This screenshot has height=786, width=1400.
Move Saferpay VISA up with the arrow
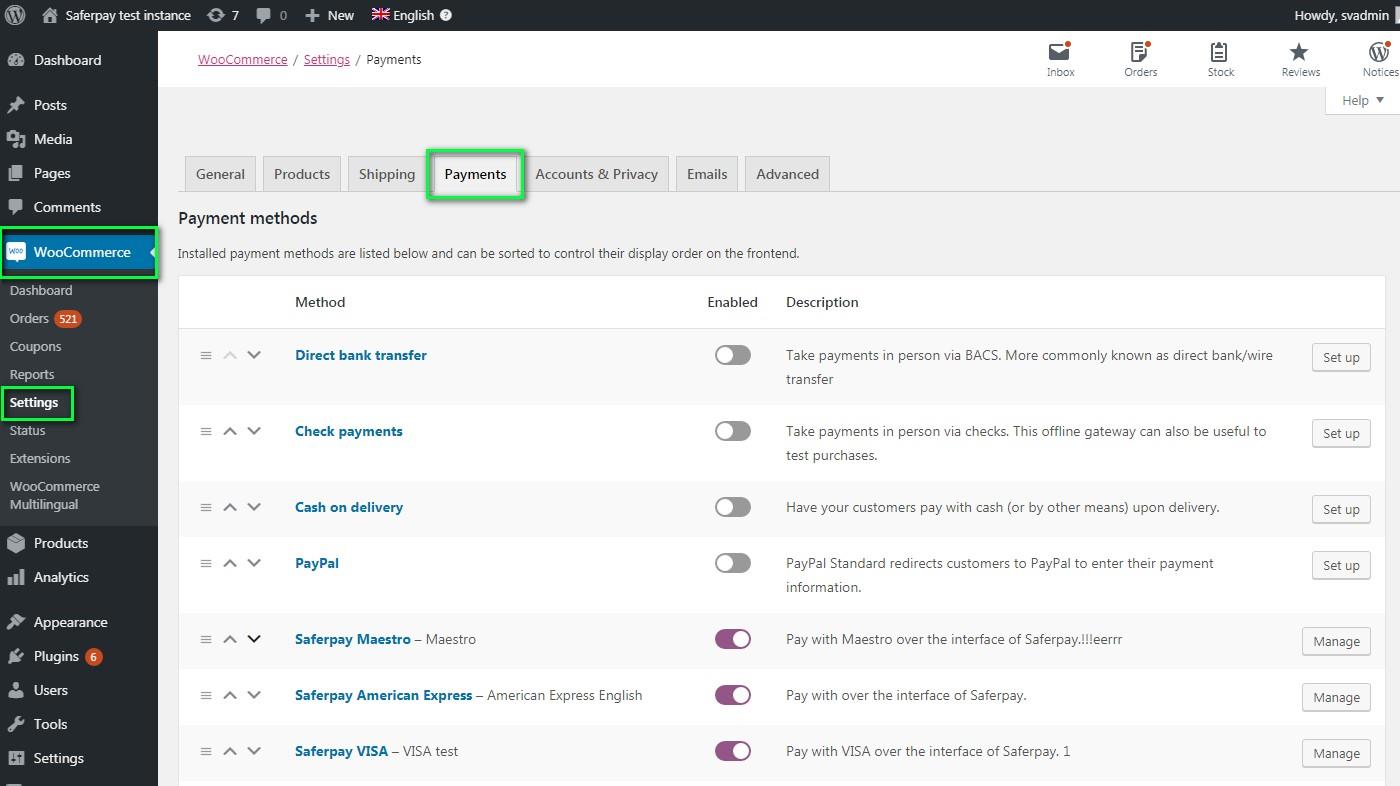click(230, 751)
